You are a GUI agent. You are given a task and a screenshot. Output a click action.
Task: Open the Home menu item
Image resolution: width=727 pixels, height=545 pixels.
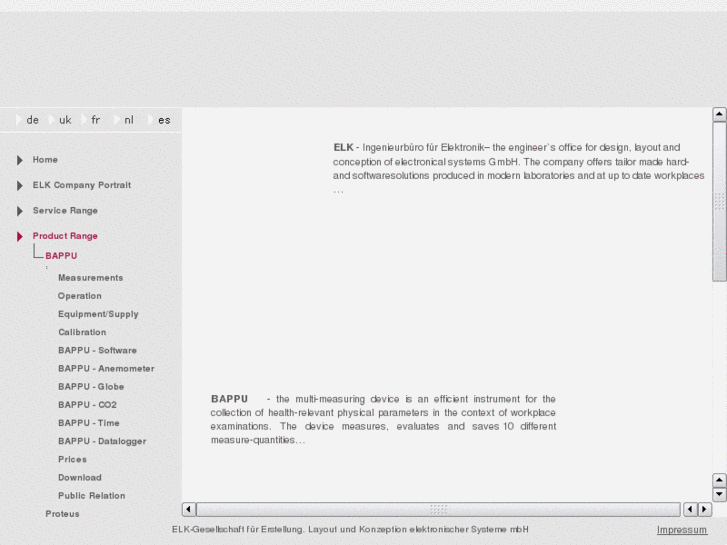45,160
